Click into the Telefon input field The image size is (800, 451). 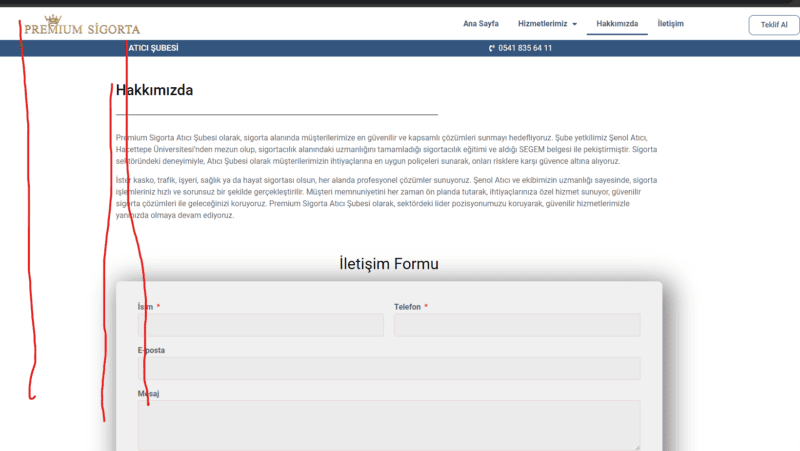[x=517, y=325]
